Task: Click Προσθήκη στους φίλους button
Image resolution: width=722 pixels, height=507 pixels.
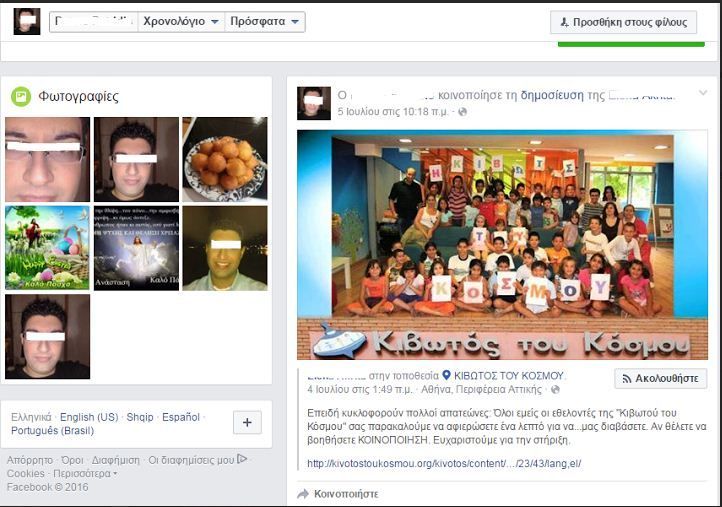Action: pyautogui.click(x=623, y=22)
